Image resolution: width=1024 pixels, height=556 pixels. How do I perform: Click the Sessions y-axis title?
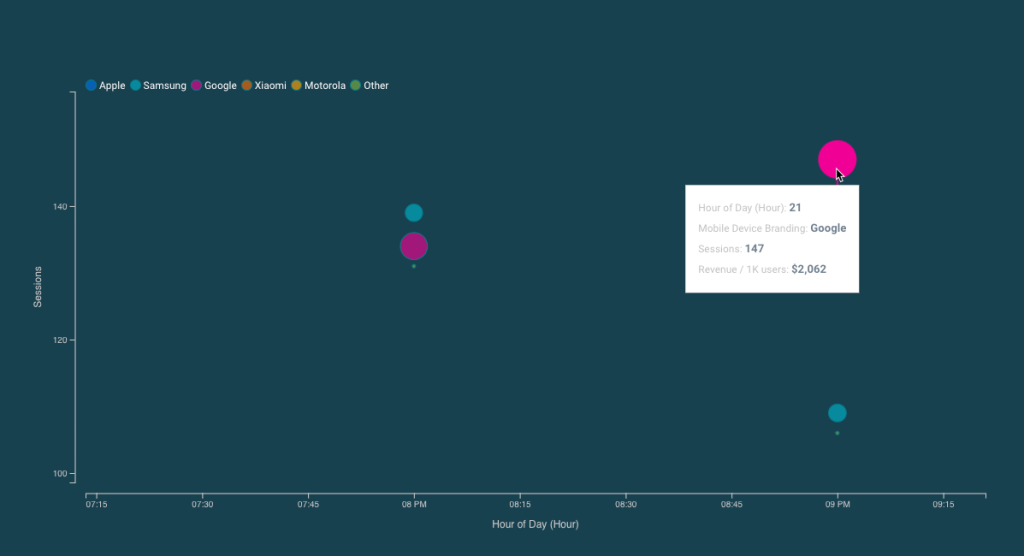38,287
